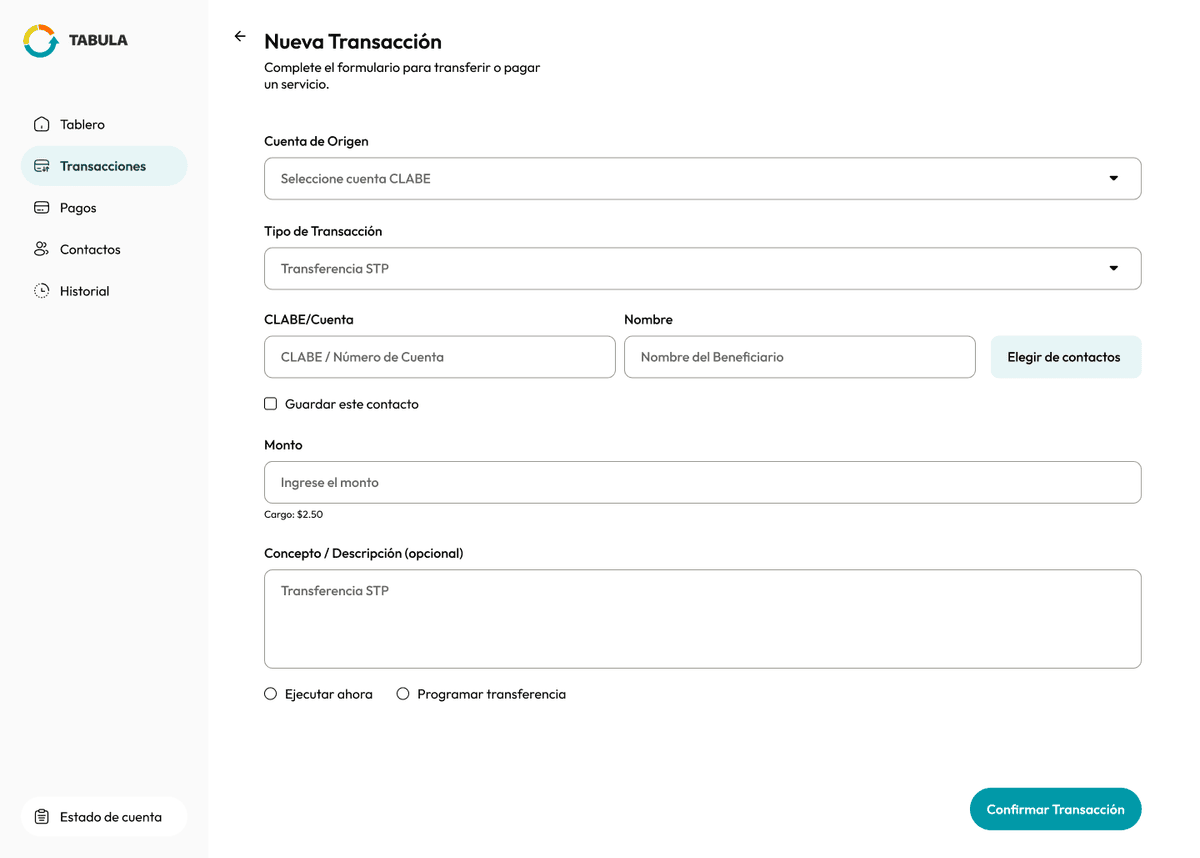Select the Ejecutar ahora radio option
The width and height of the screenshot is (1200, 858).
[x=270, y=693]
